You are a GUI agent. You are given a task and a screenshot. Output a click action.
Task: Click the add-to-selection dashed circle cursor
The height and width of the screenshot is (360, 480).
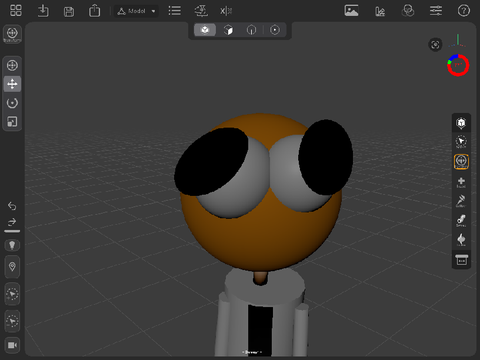click(12, 294)
